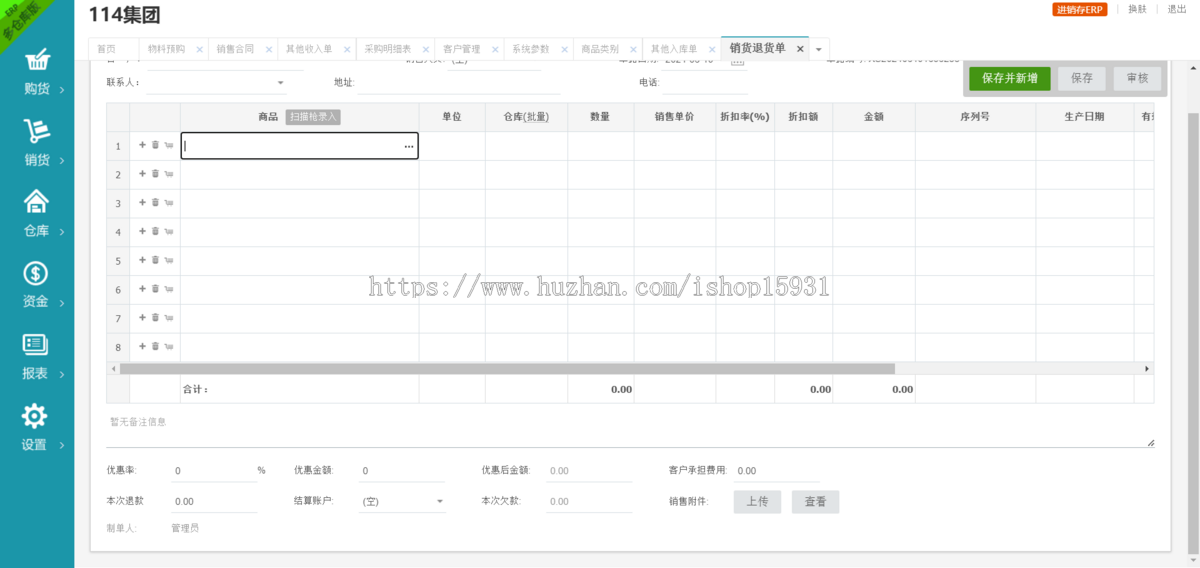
Task: Click the 保存并新增 green button
Action: point(1010,78)
